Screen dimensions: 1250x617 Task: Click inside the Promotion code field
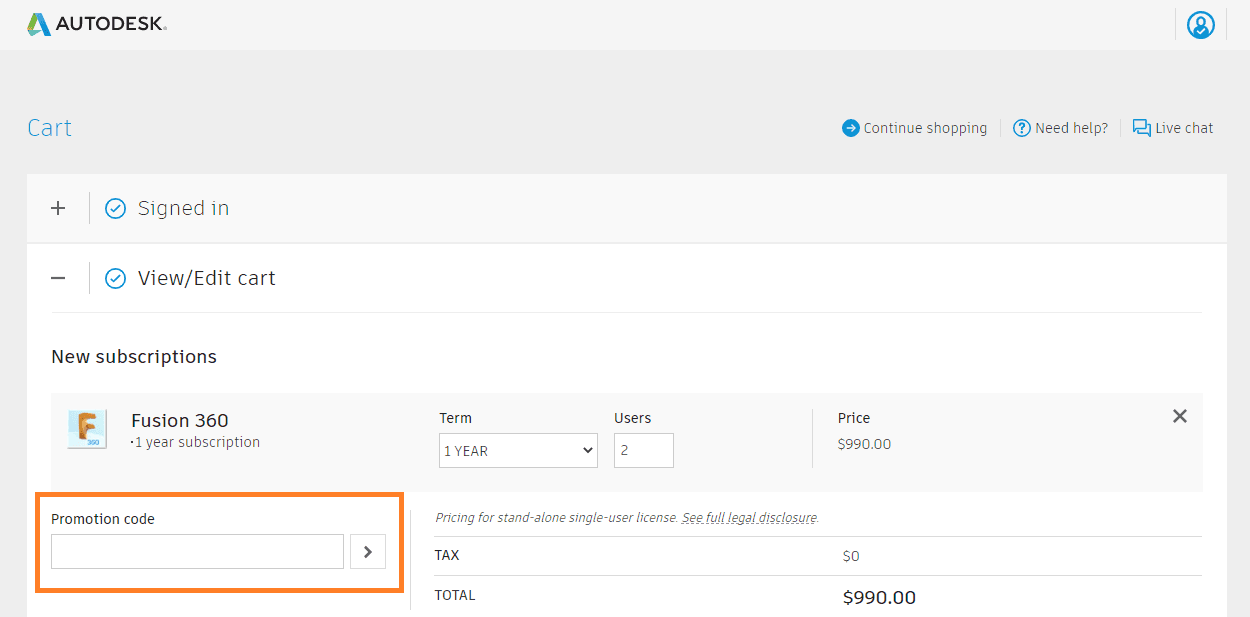click(196, 551)
